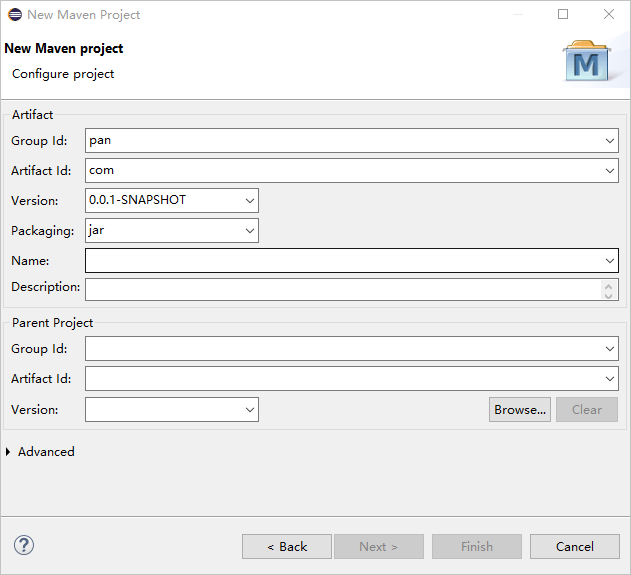Viewport: 631px width, 575px height.
Task: Click the Description field scroll down arrow
Action: tap(608, 296)
